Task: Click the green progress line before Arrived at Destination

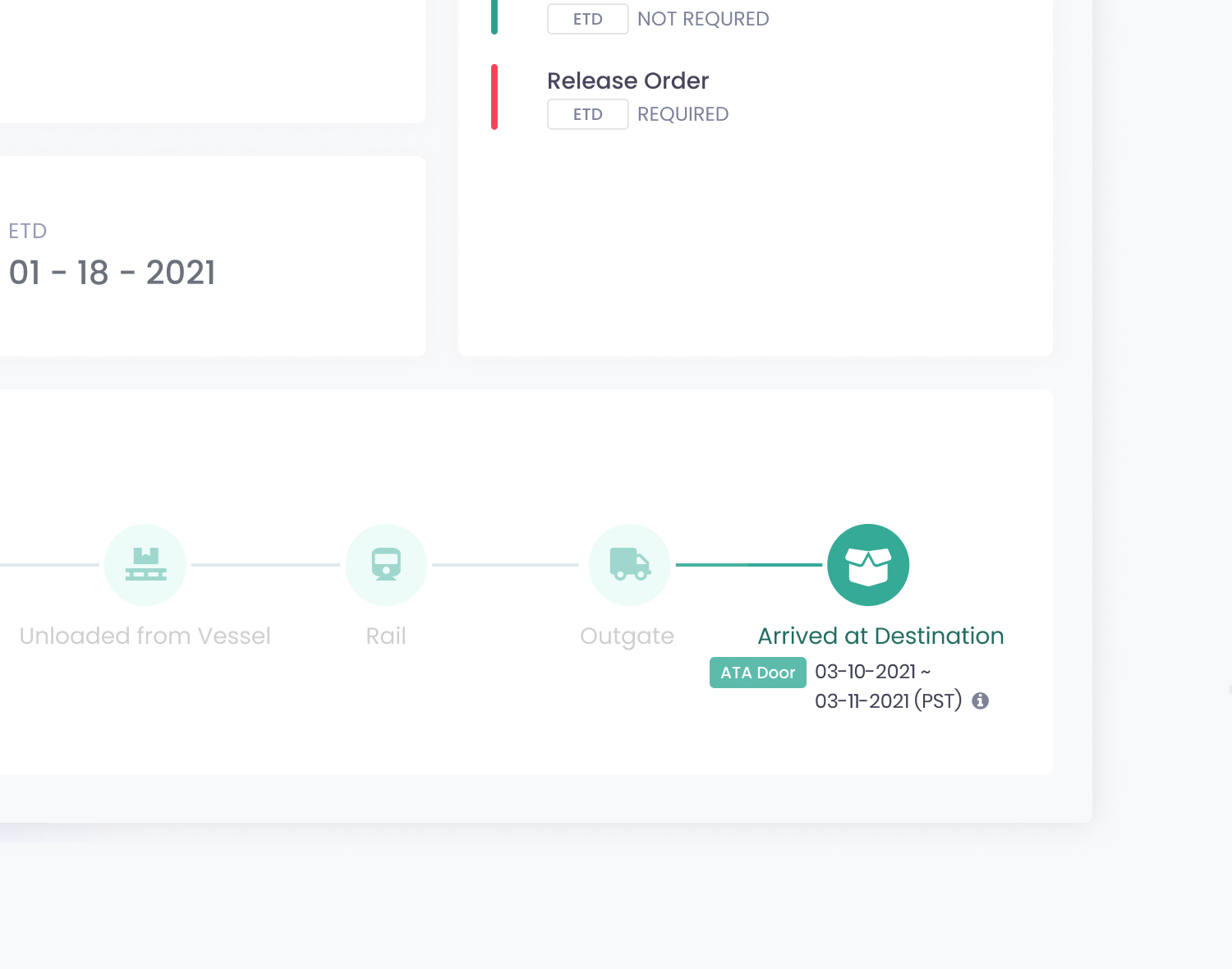Action: [748, 565]
